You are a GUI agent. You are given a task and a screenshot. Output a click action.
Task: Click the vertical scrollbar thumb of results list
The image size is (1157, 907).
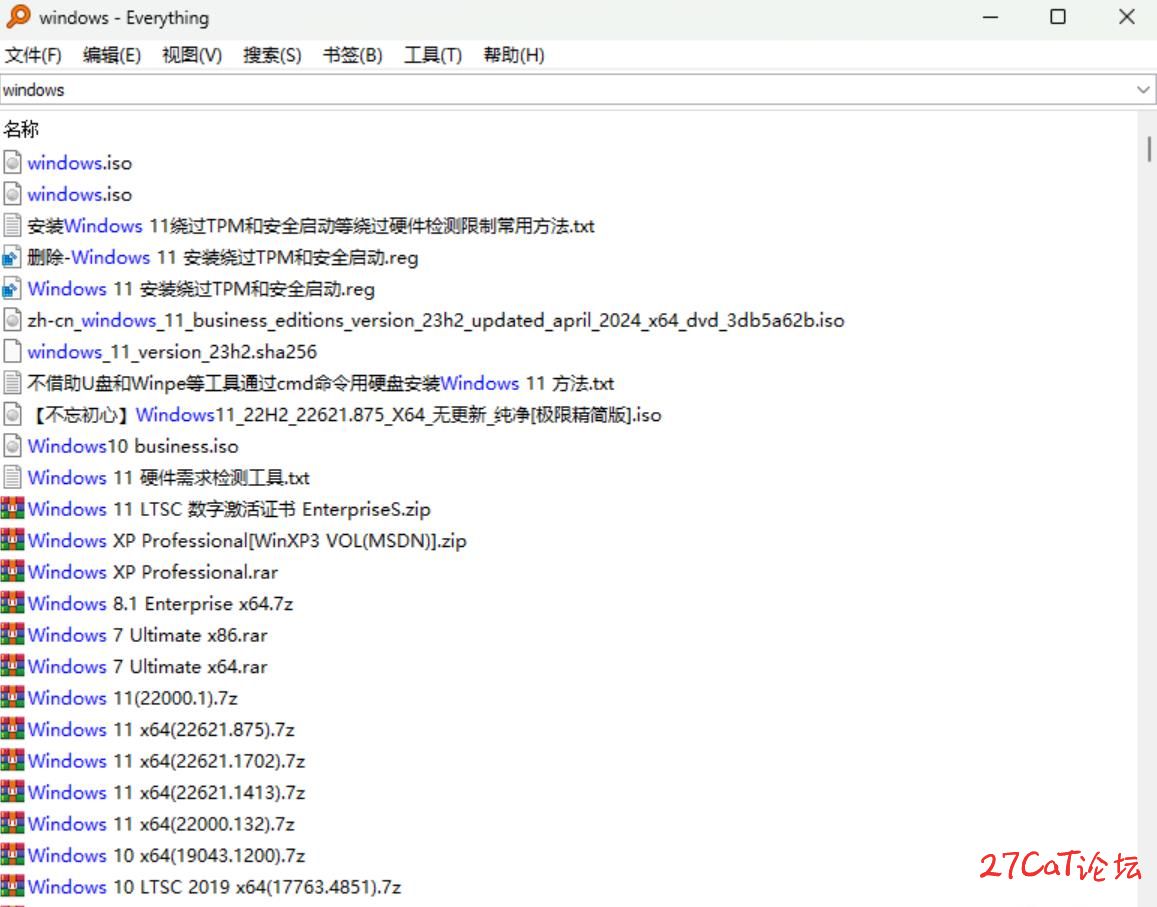pyautogui.click(x=1149, y=148)
